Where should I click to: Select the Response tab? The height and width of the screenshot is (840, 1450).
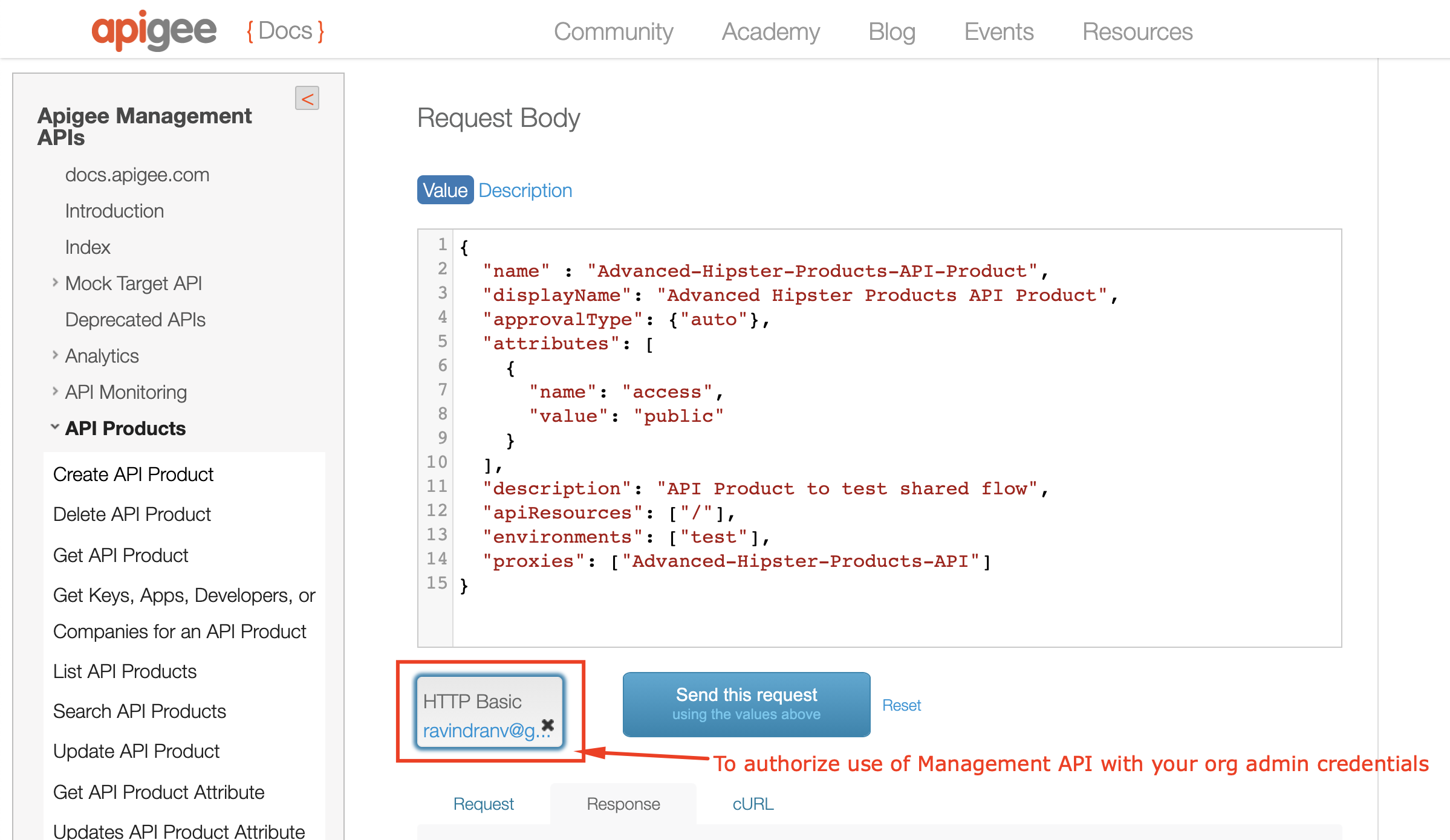623,804
